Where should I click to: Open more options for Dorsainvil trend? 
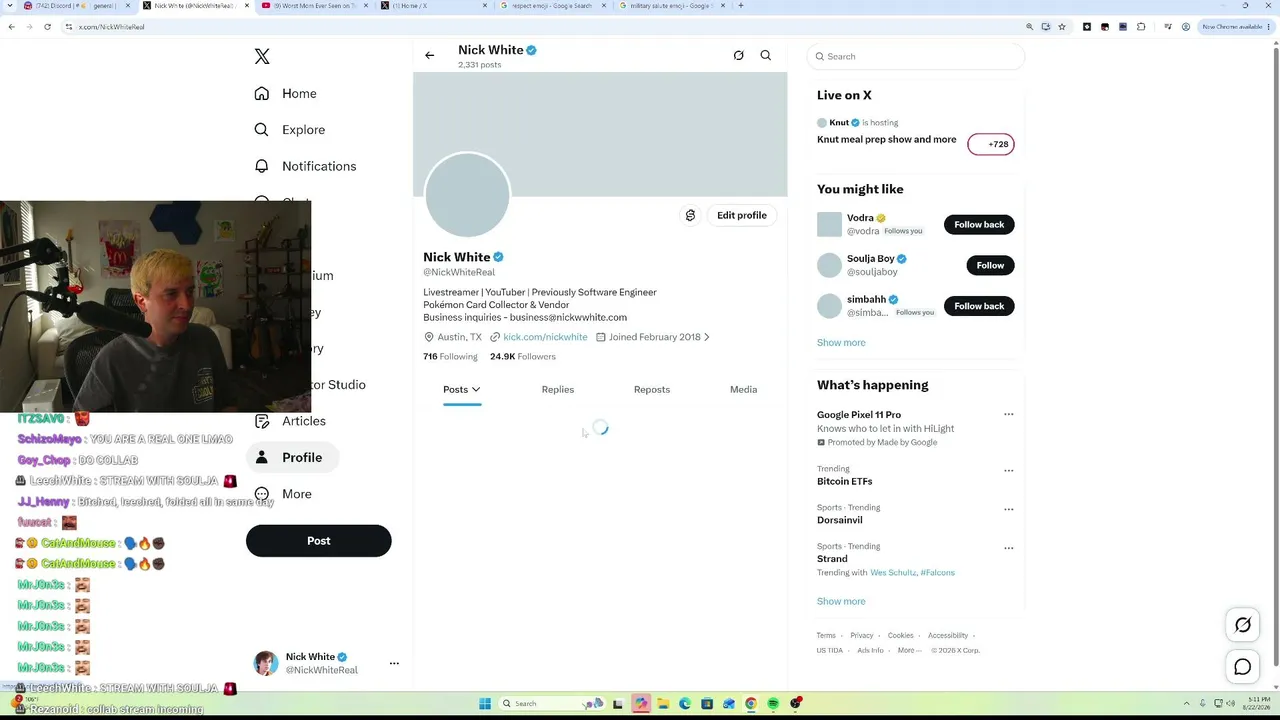click(x=1008, y=509)
